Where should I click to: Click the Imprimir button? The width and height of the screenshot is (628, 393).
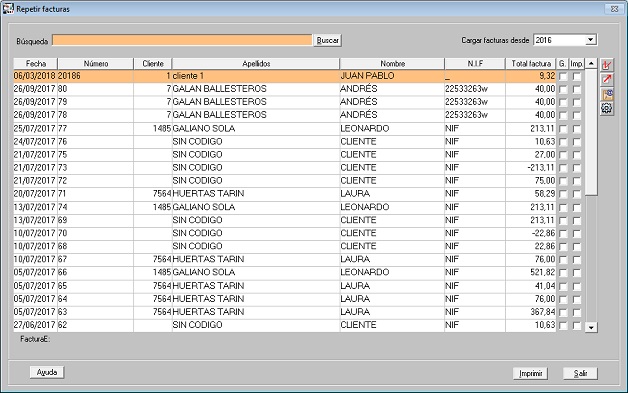[531, 373]
